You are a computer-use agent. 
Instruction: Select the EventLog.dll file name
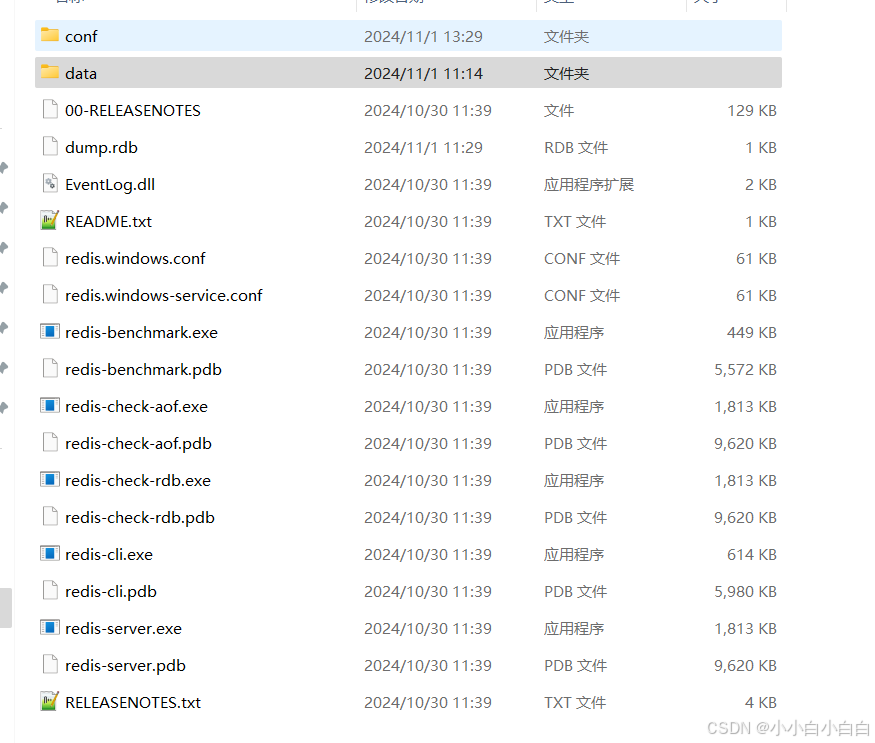coord(110,184)
